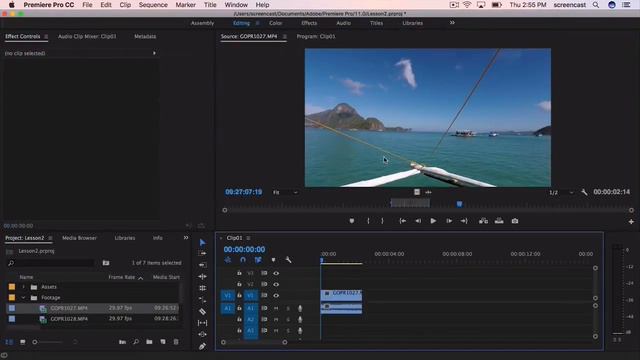Select GOPR1028.MP4 in project panel
The image size is (640, 360).
pos(69,319)
